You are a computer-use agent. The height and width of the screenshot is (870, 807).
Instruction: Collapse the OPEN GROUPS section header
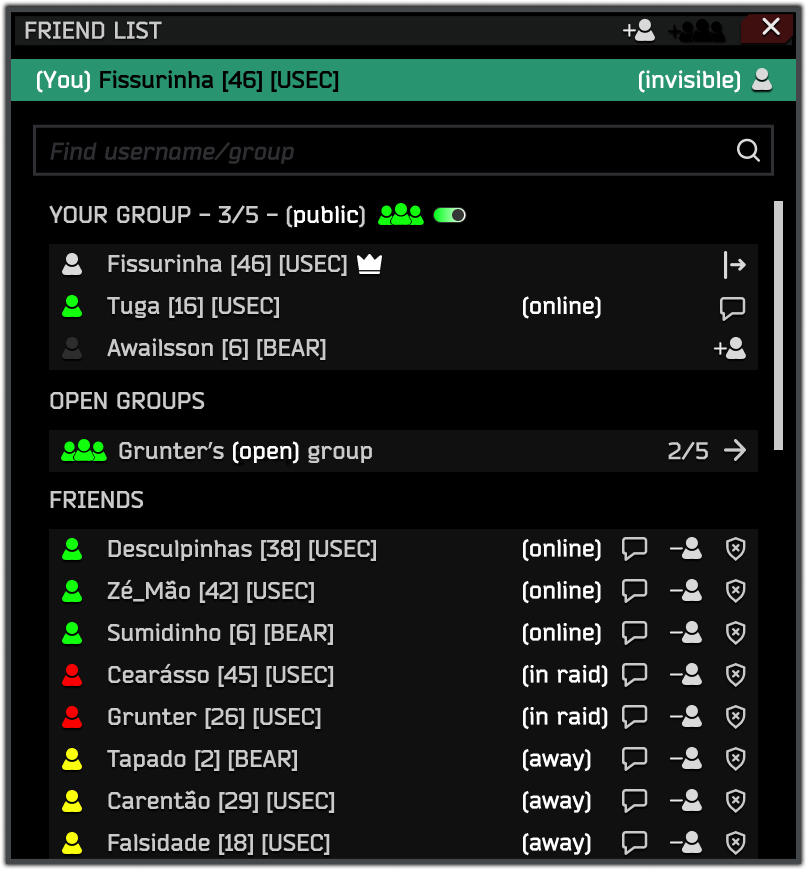(127, 401)
